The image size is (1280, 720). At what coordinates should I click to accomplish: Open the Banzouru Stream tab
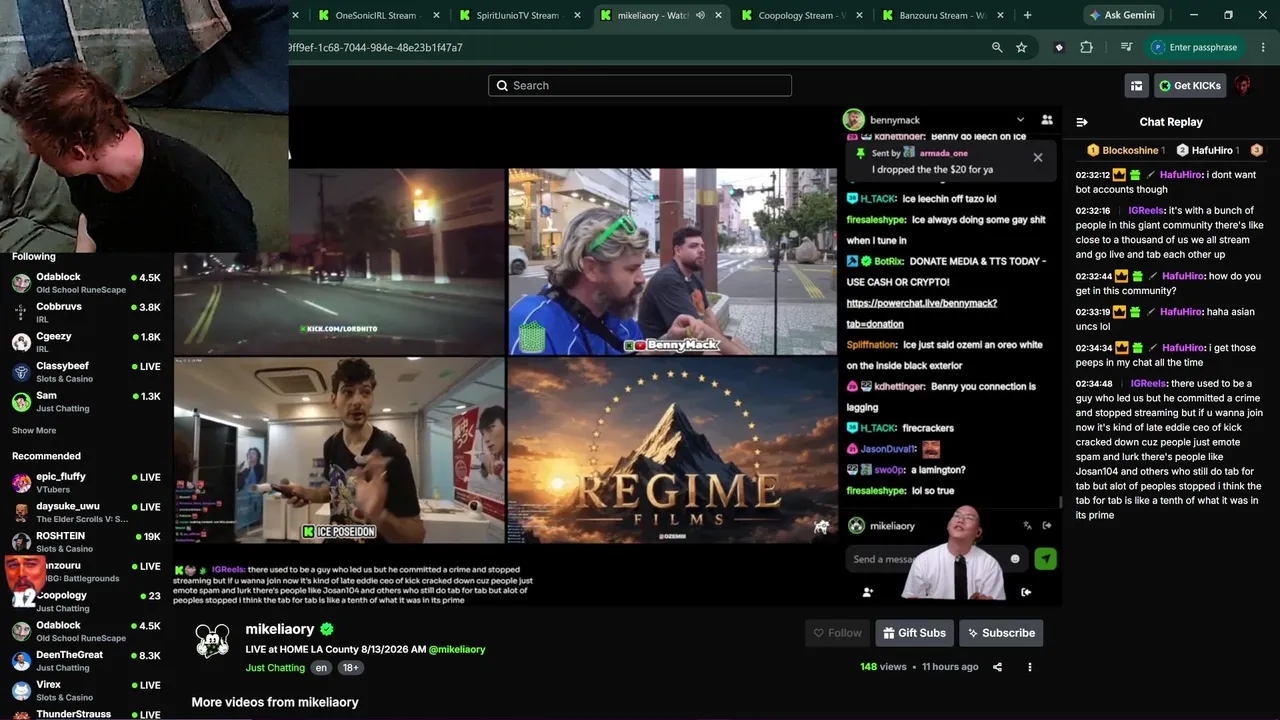(941, 15)
